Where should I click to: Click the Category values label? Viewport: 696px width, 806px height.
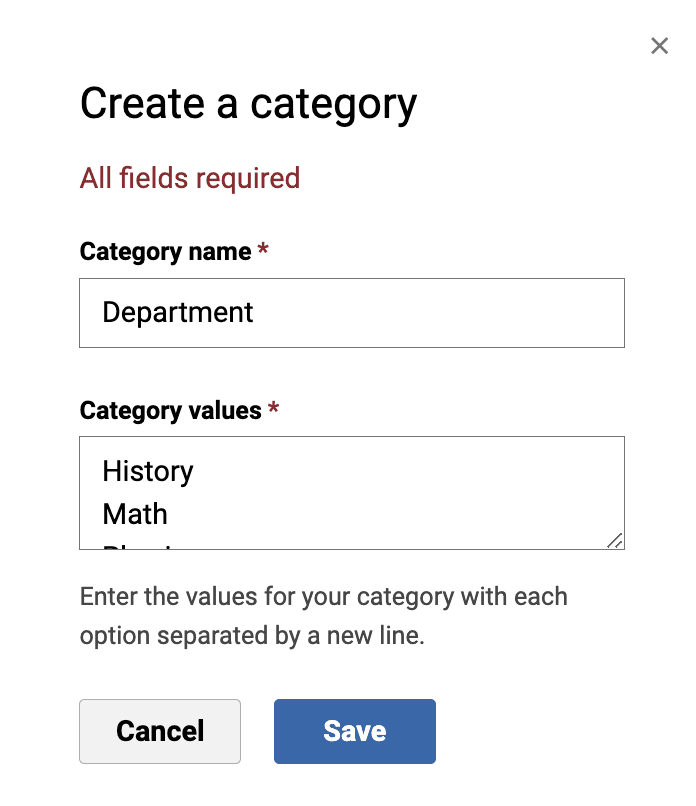coord(170,410)
